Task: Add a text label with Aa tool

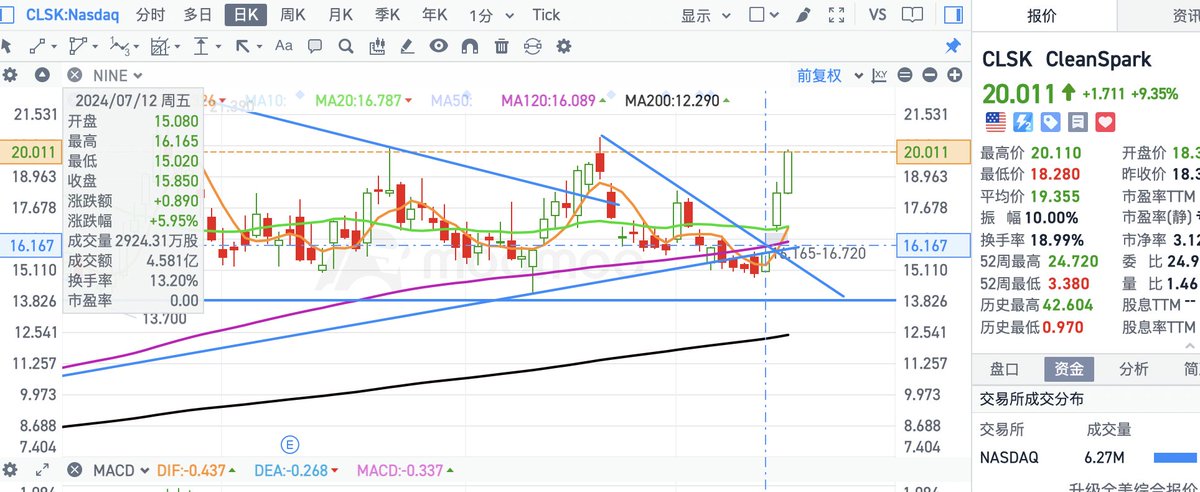Action: click(284, 46)
